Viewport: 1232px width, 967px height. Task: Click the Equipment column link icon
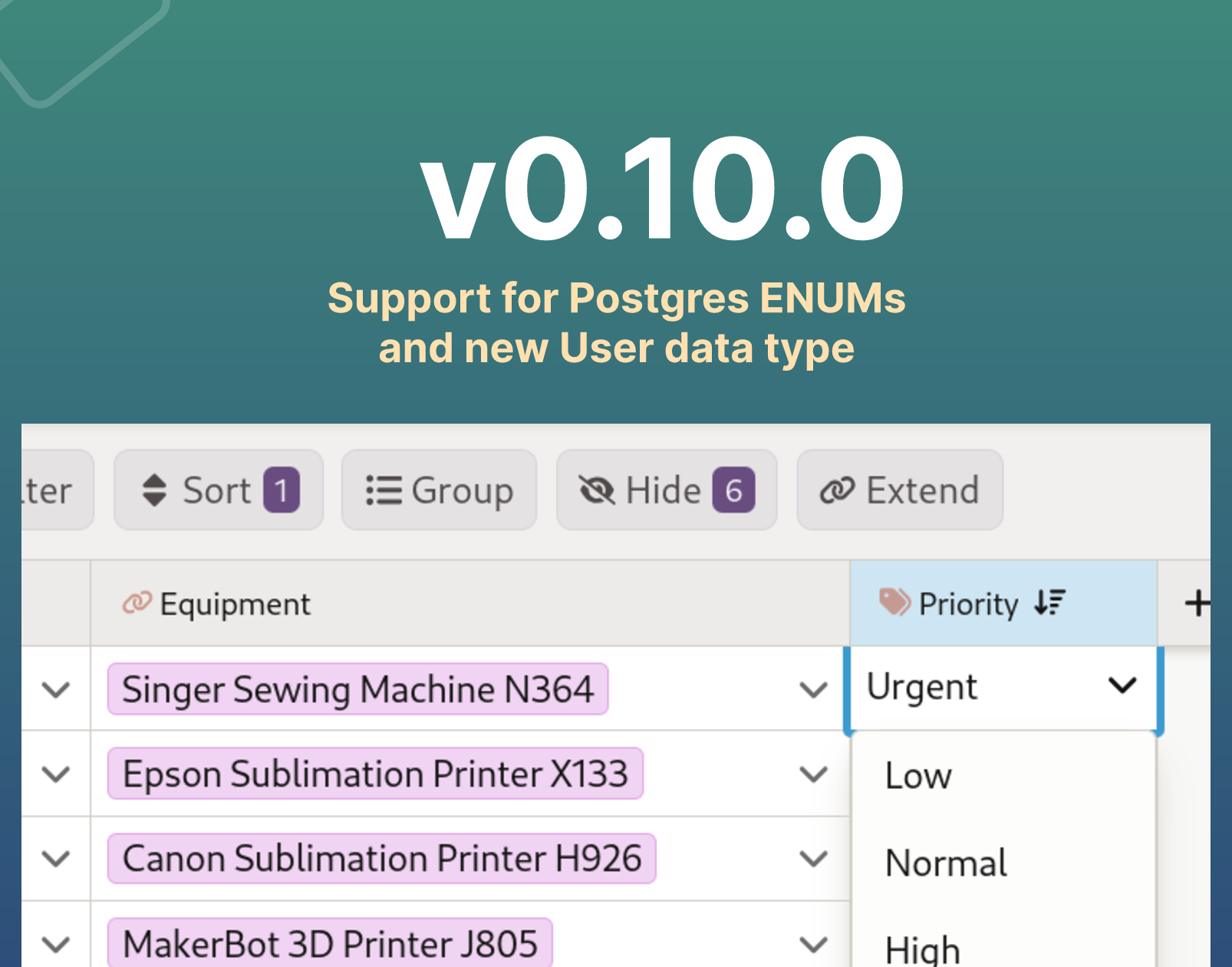(137, 603)
